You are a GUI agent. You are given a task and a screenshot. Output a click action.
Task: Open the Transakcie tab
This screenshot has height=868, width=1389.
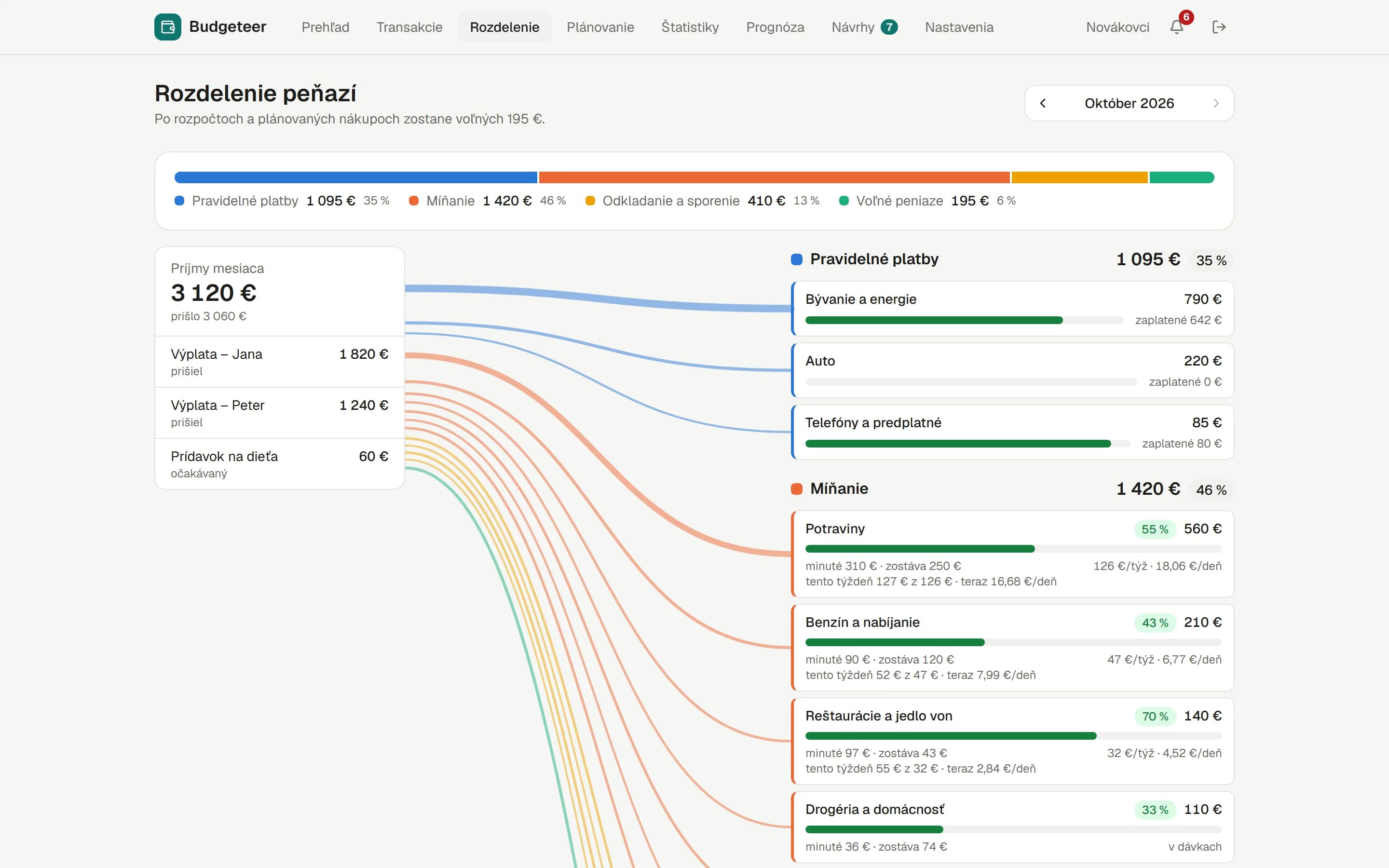409,27
